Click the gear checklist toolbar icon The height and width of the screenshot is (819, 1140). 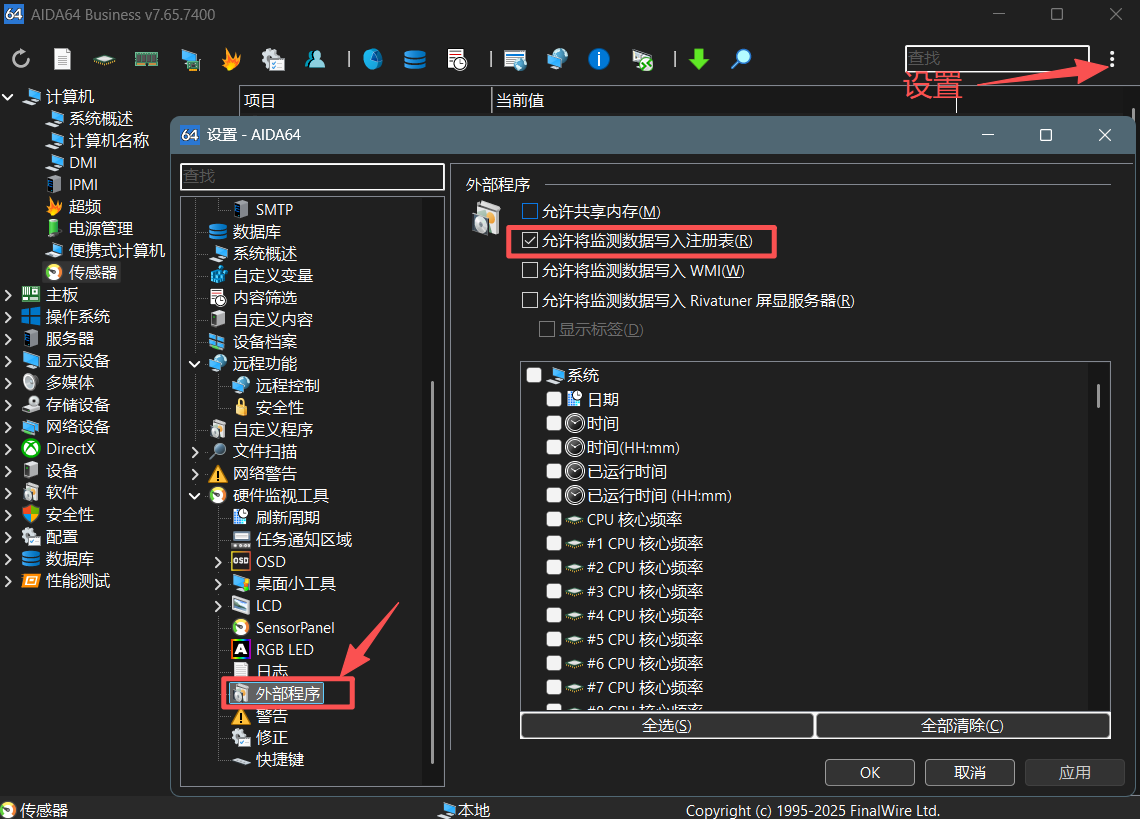tap(273, 60)
